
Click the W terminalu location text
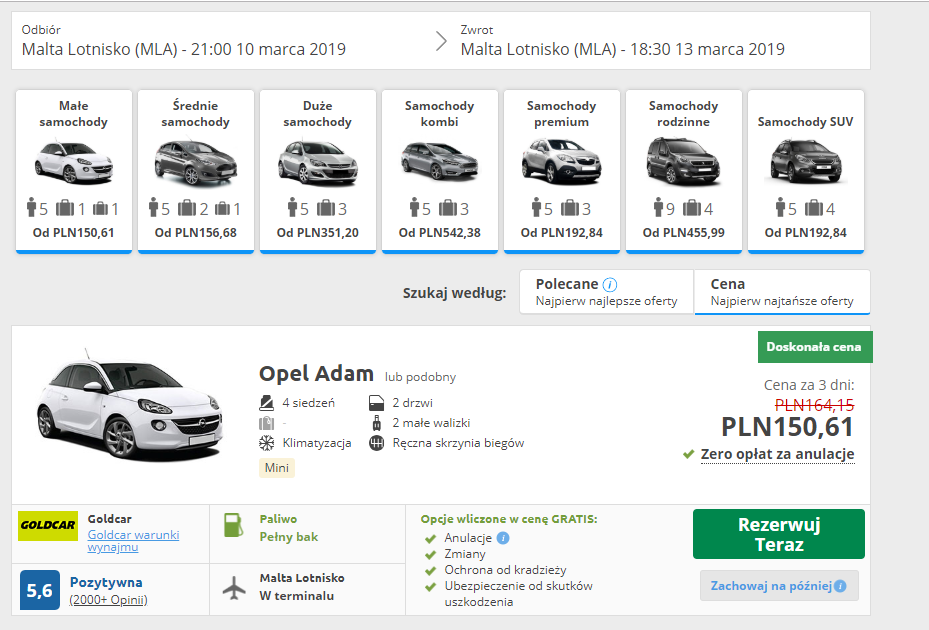[x=297, y=596]
